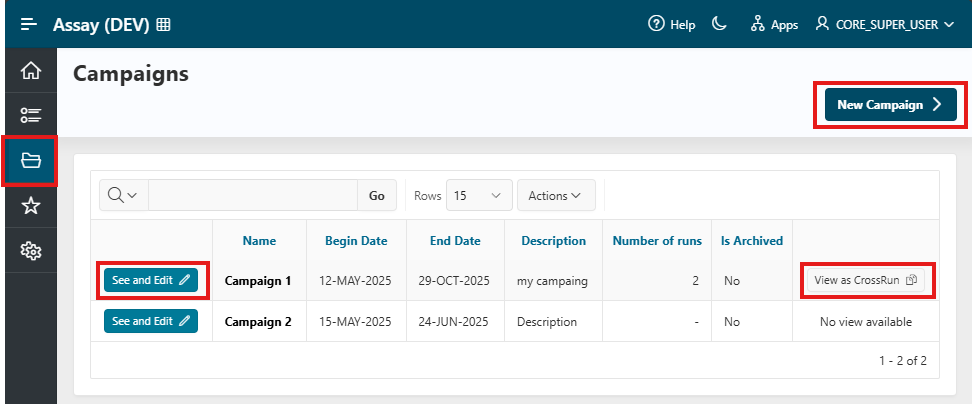972x404 pixels.
Task: Sort by the End Date column header
Action: [x=455, y=240]
